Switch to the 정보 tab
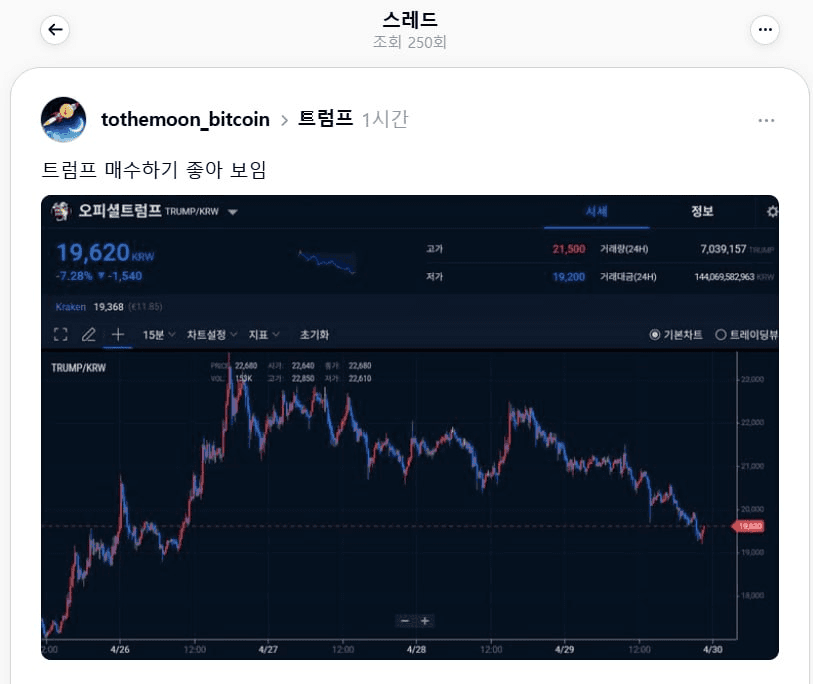Viewport: 813px width, 684px height. (702, 211)
